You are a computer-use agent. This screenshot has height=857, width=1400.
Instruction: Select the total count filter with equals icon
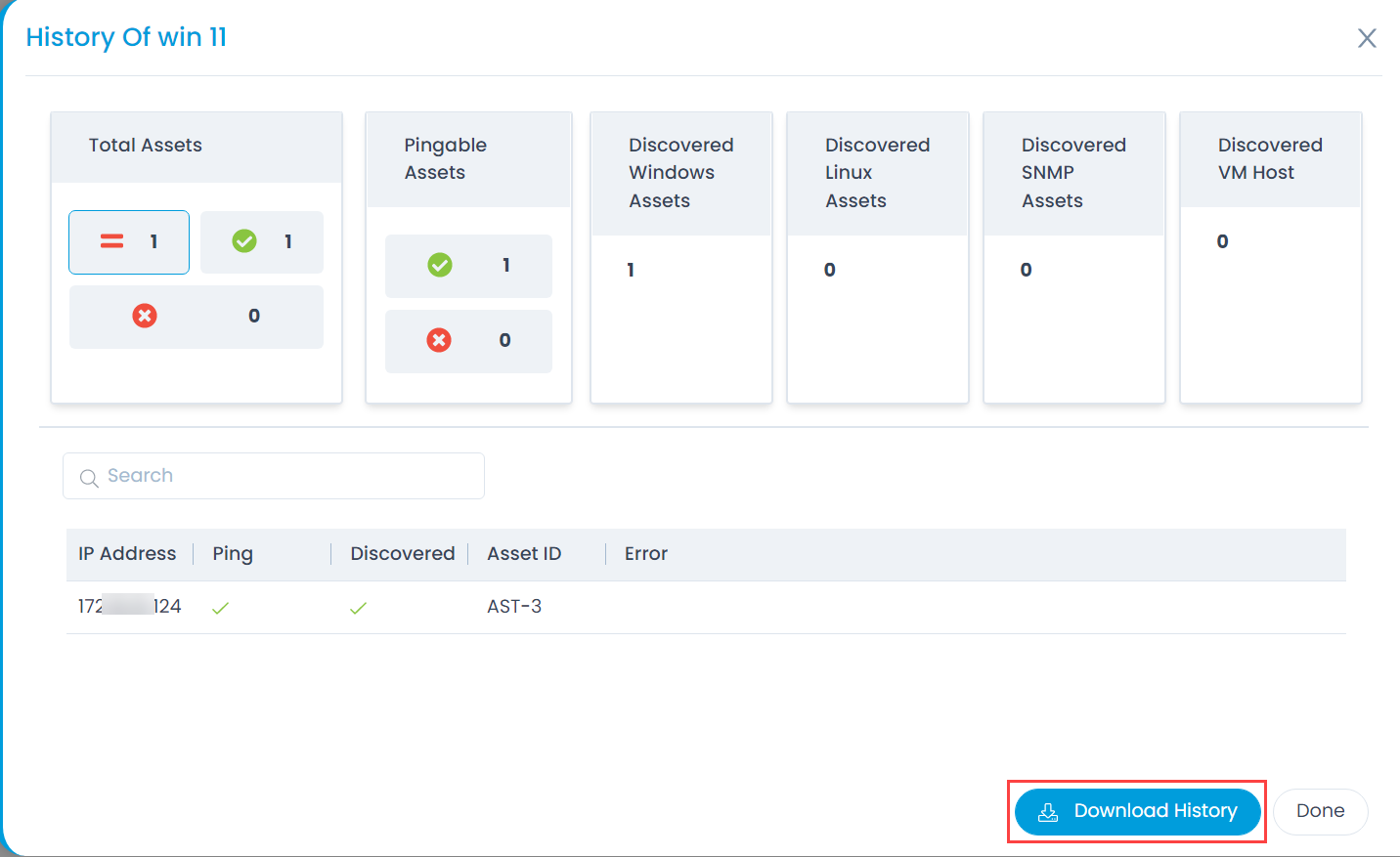point(129,242)
